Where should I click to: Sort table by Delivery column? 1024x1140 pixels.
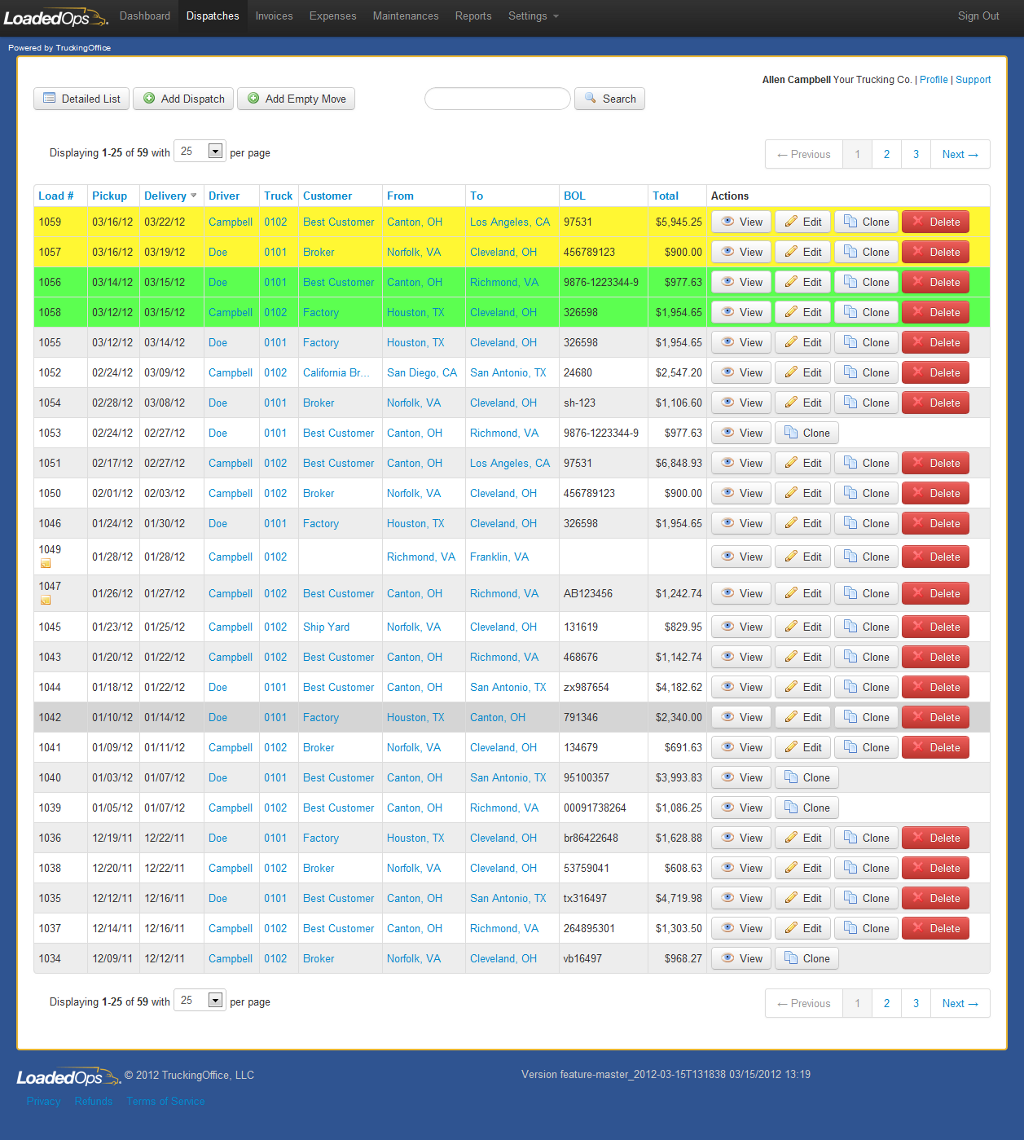[166, 196]
